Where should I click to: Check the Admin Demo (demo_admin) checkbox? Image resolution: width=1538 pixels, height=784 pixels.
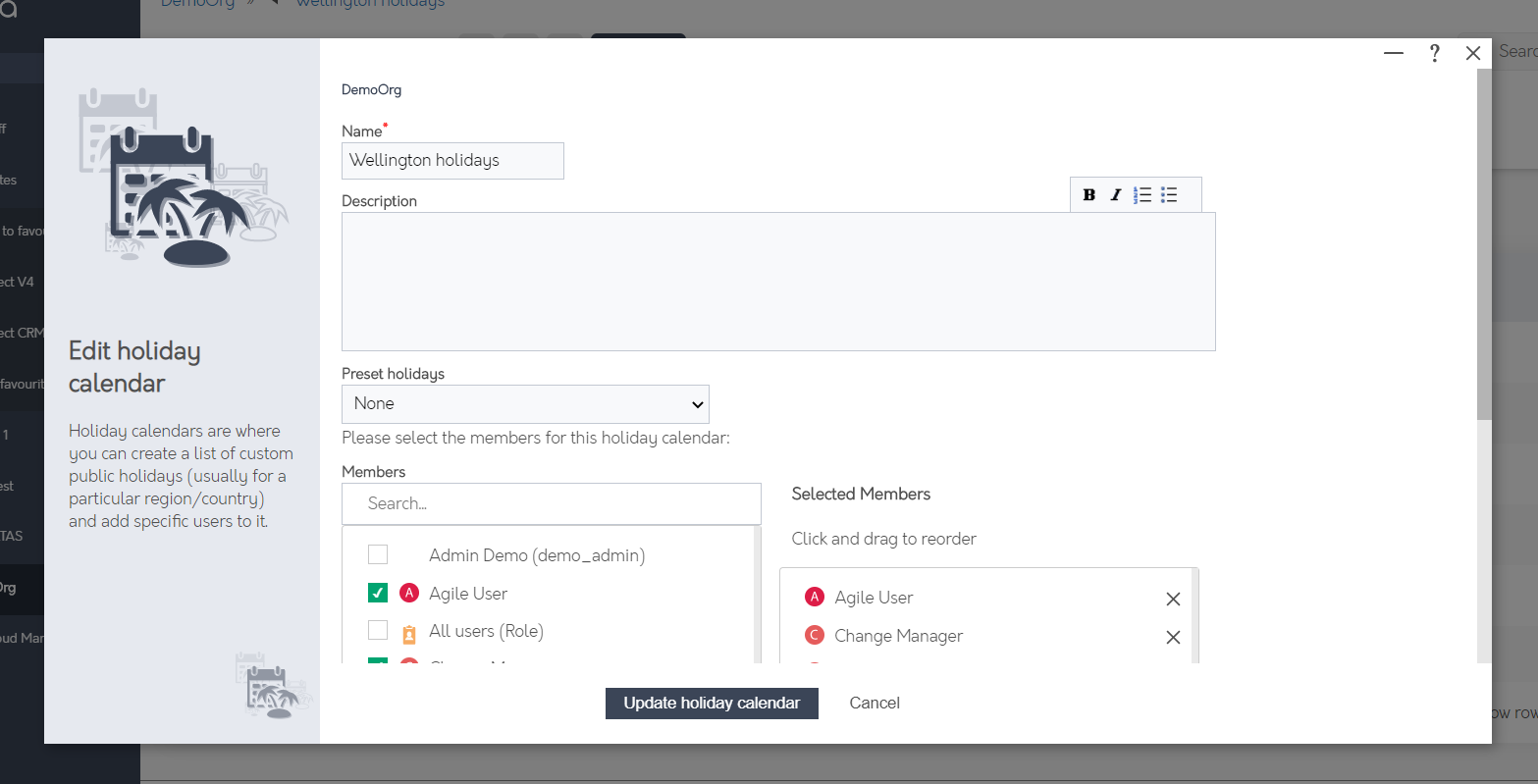(378, 555)
